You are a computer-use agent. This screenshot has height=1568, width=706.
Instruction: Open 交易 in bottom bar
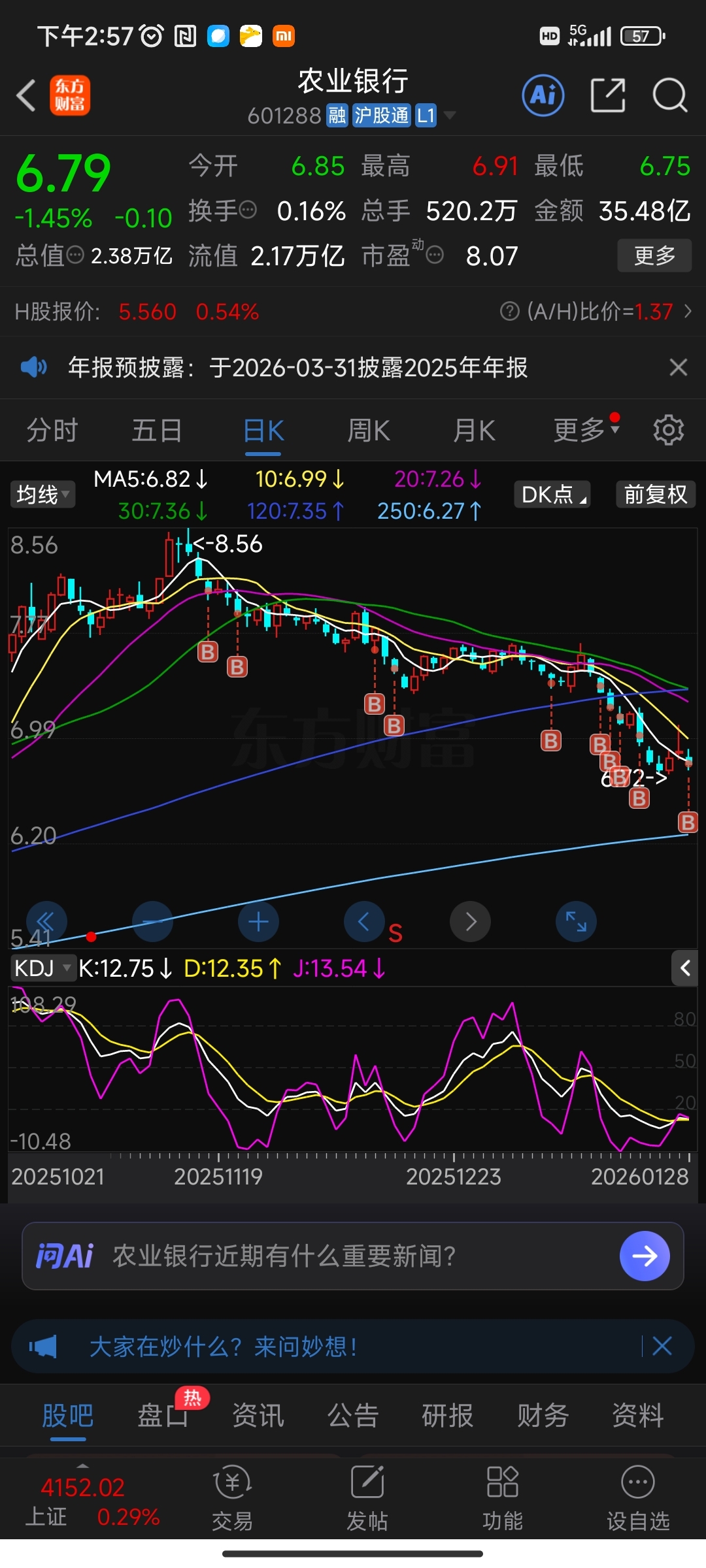232,1499
